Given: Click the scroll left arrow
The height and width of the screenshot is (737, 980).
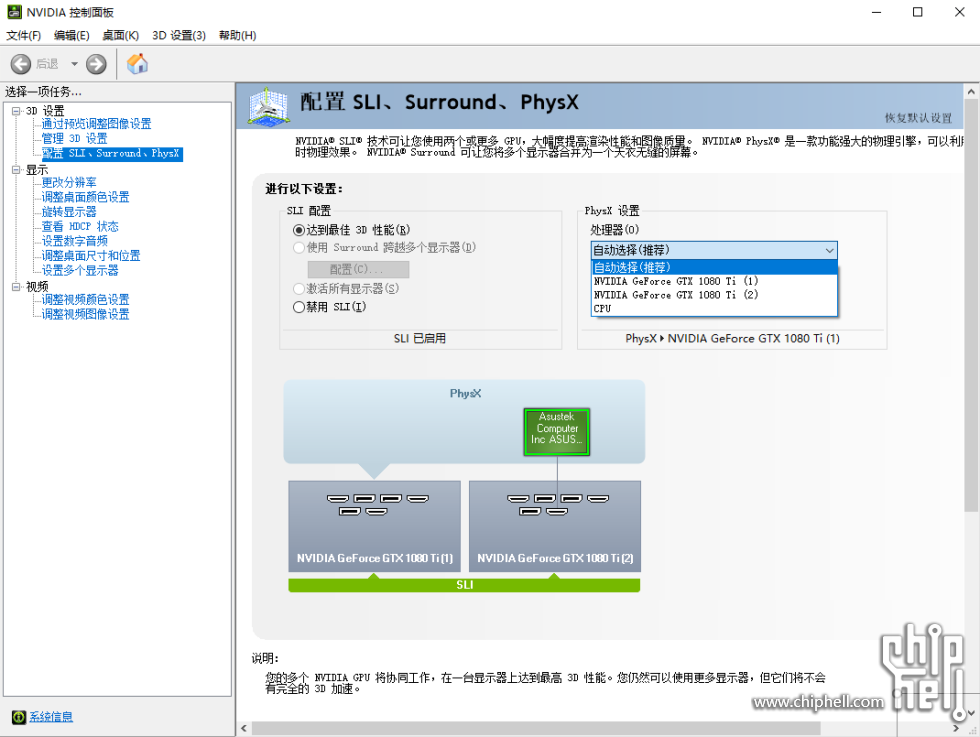Looking at the screenshot, I should point(244,729).
